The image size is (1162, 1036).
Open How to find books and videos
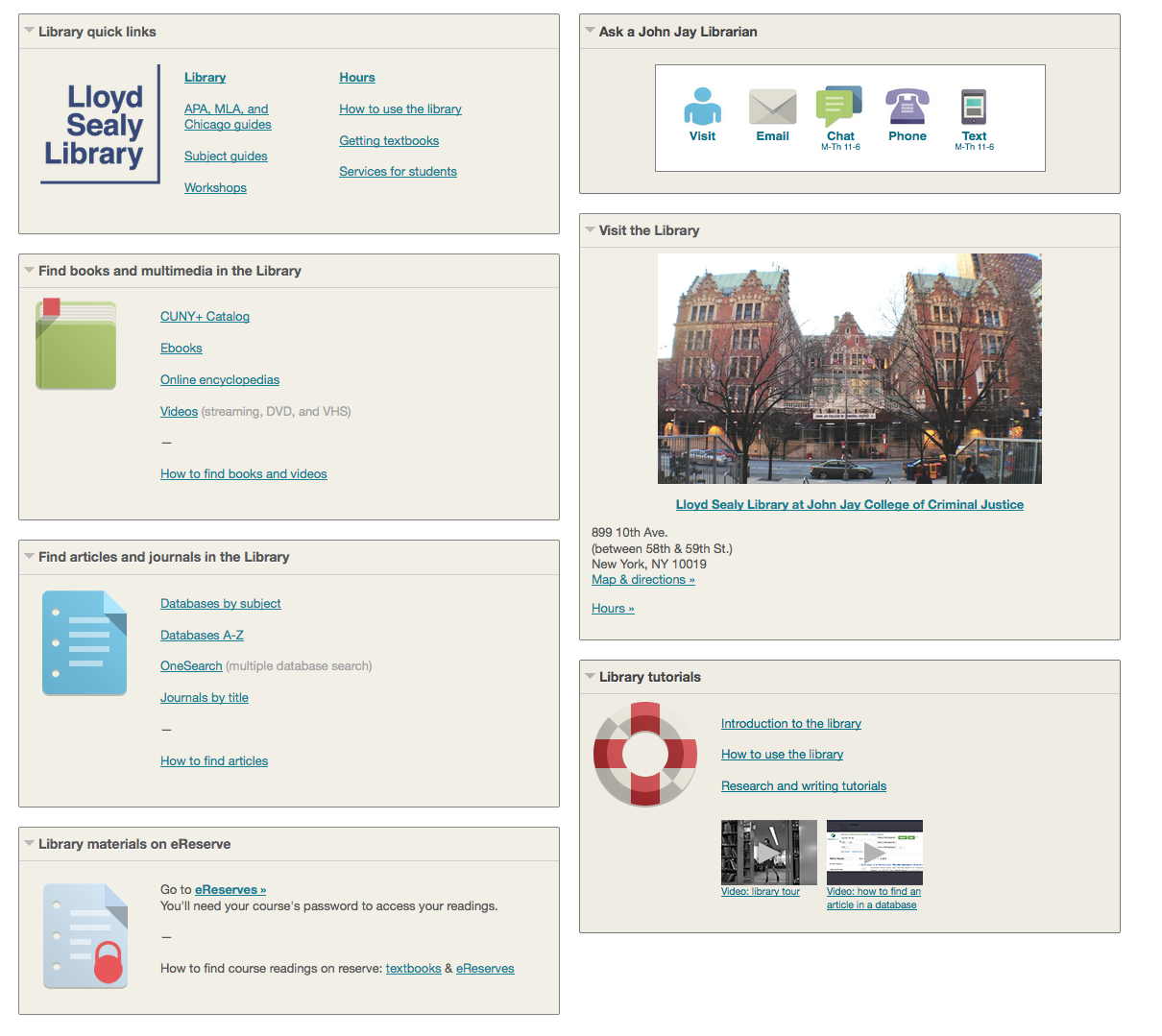(244, 473)
